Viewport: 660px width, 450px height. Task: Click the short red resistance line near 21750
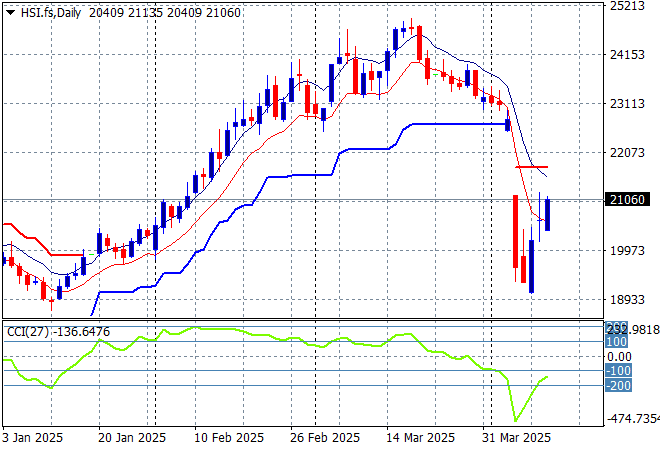(532, 167)
